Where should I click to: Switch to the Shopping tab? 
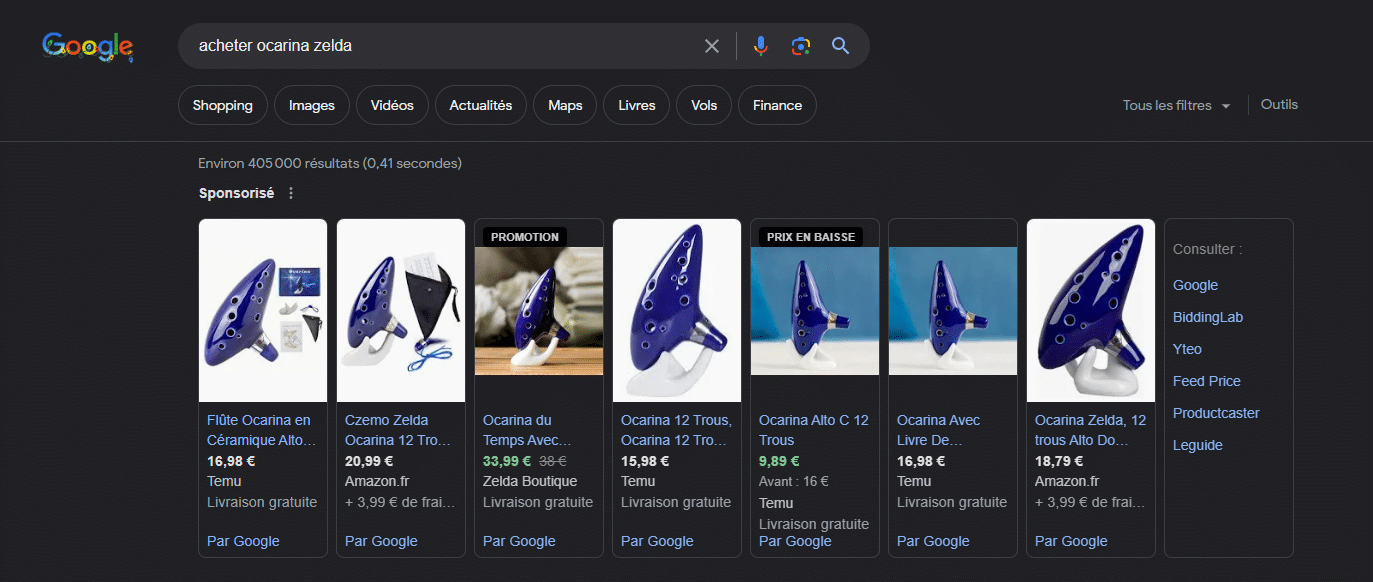click(x=223, y=105)
